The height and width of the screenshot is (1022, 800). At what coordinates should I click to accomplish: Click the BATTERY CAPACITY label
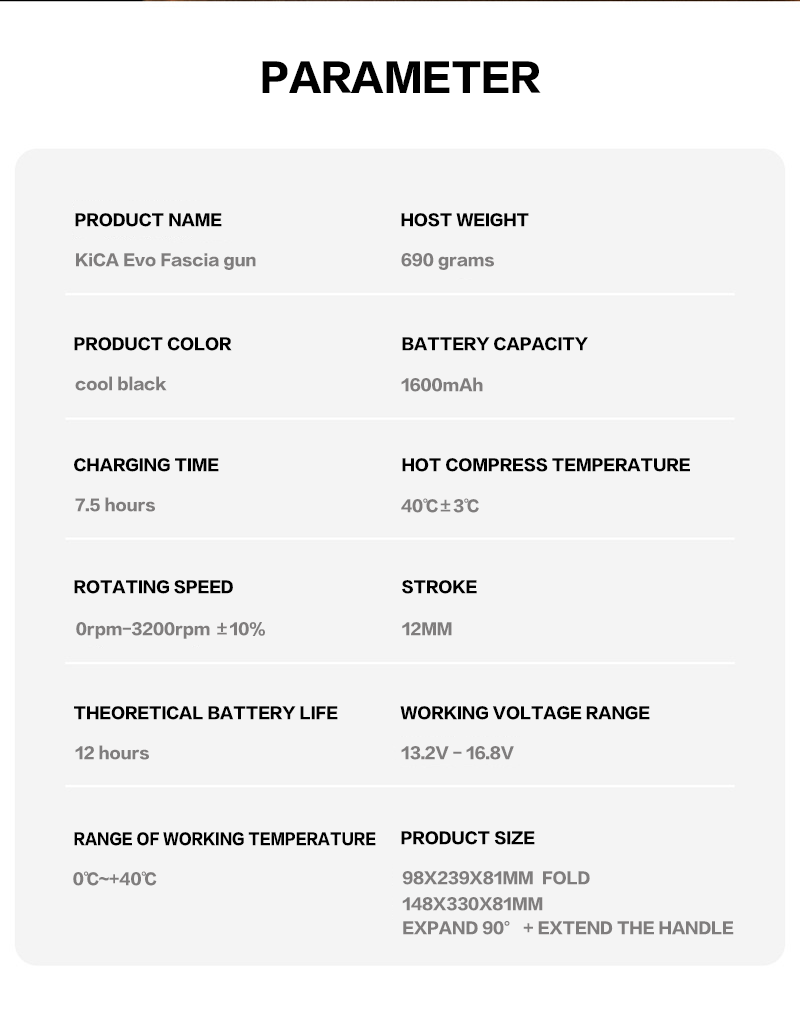click(x=494, y=344)
